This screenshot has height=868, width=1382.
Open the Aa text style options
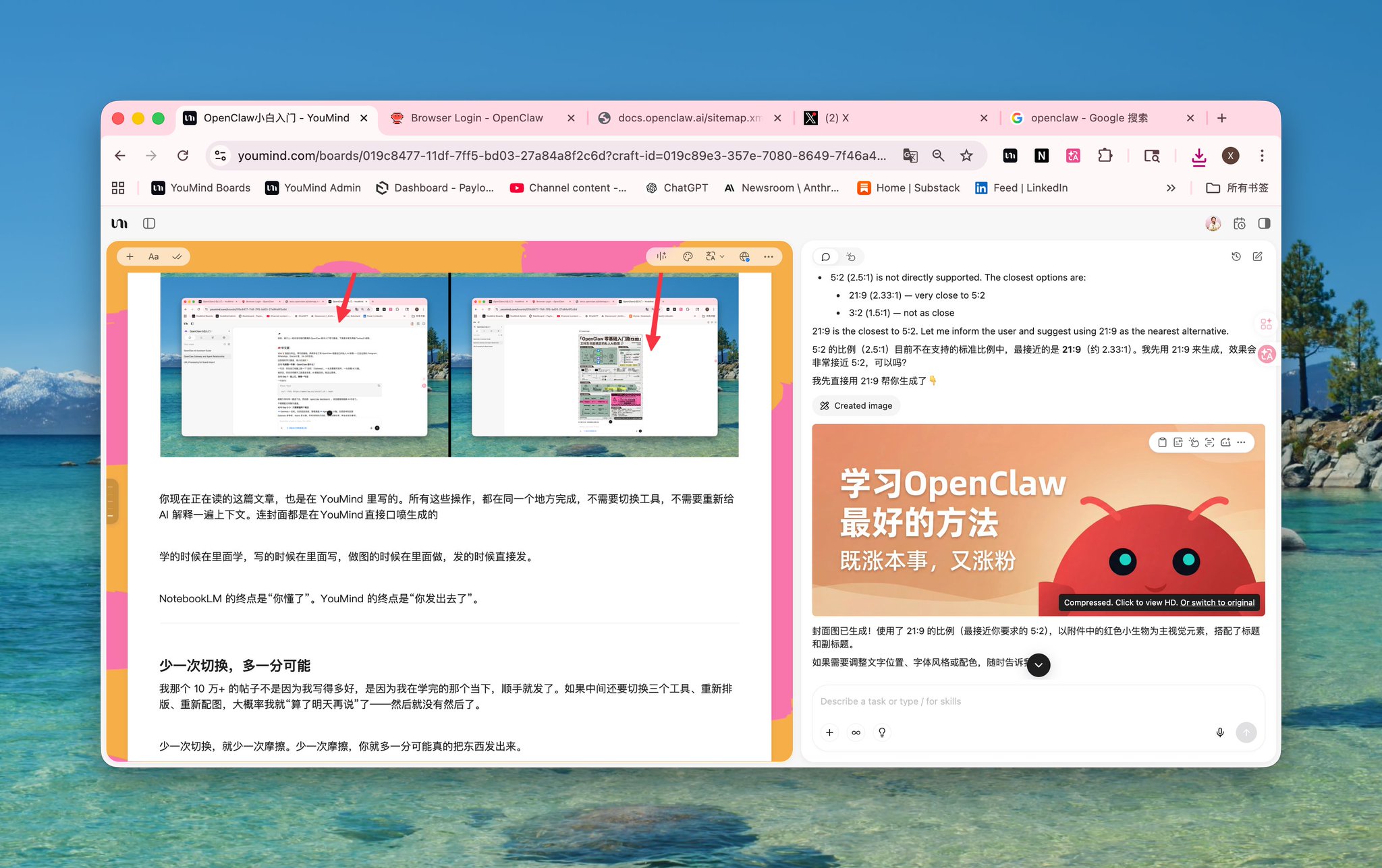pos(154,256)
